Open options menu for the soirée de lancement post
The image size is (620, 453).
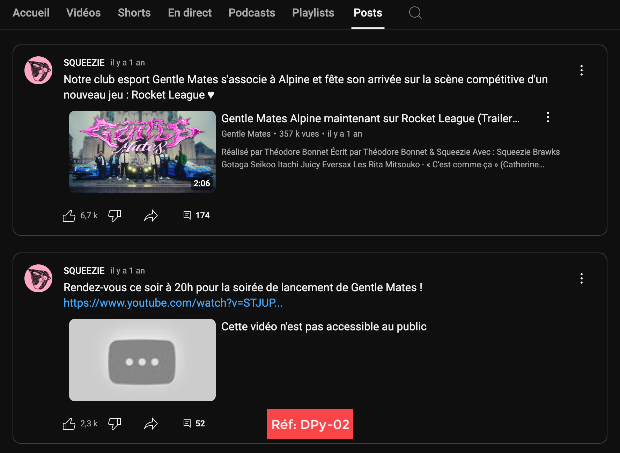coord(581,279)
